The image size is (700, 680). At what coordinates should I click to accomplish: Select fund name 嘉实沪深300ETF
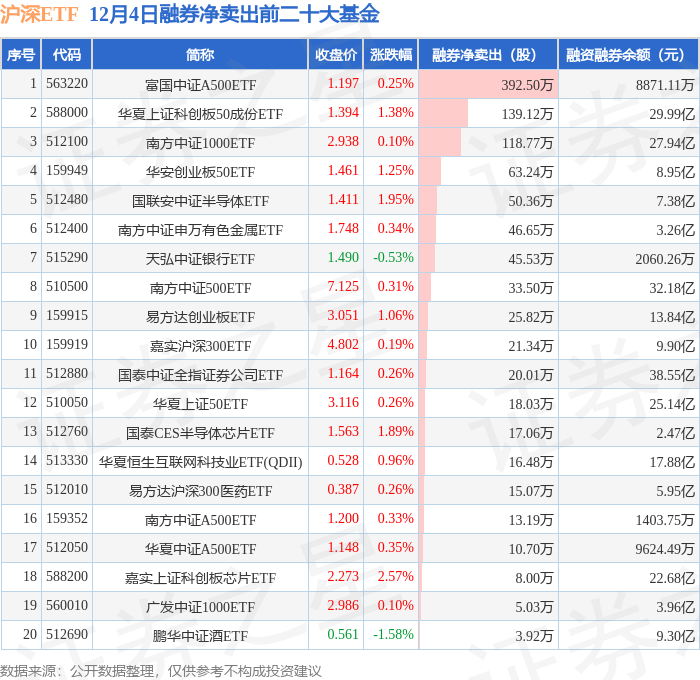[x=200, y=346]
